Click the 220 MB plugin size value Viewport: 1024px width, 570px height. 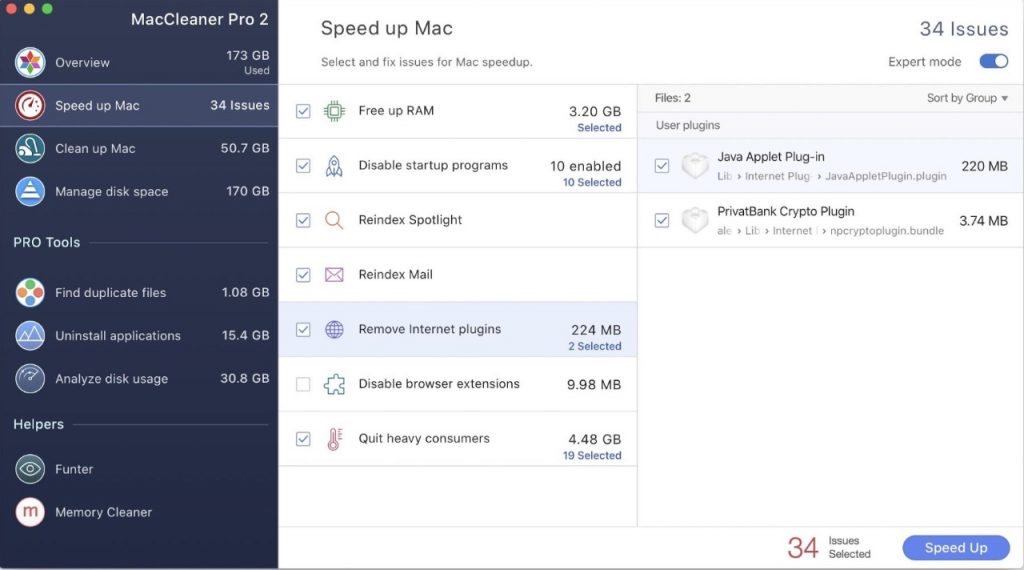(x=984, y=166)
